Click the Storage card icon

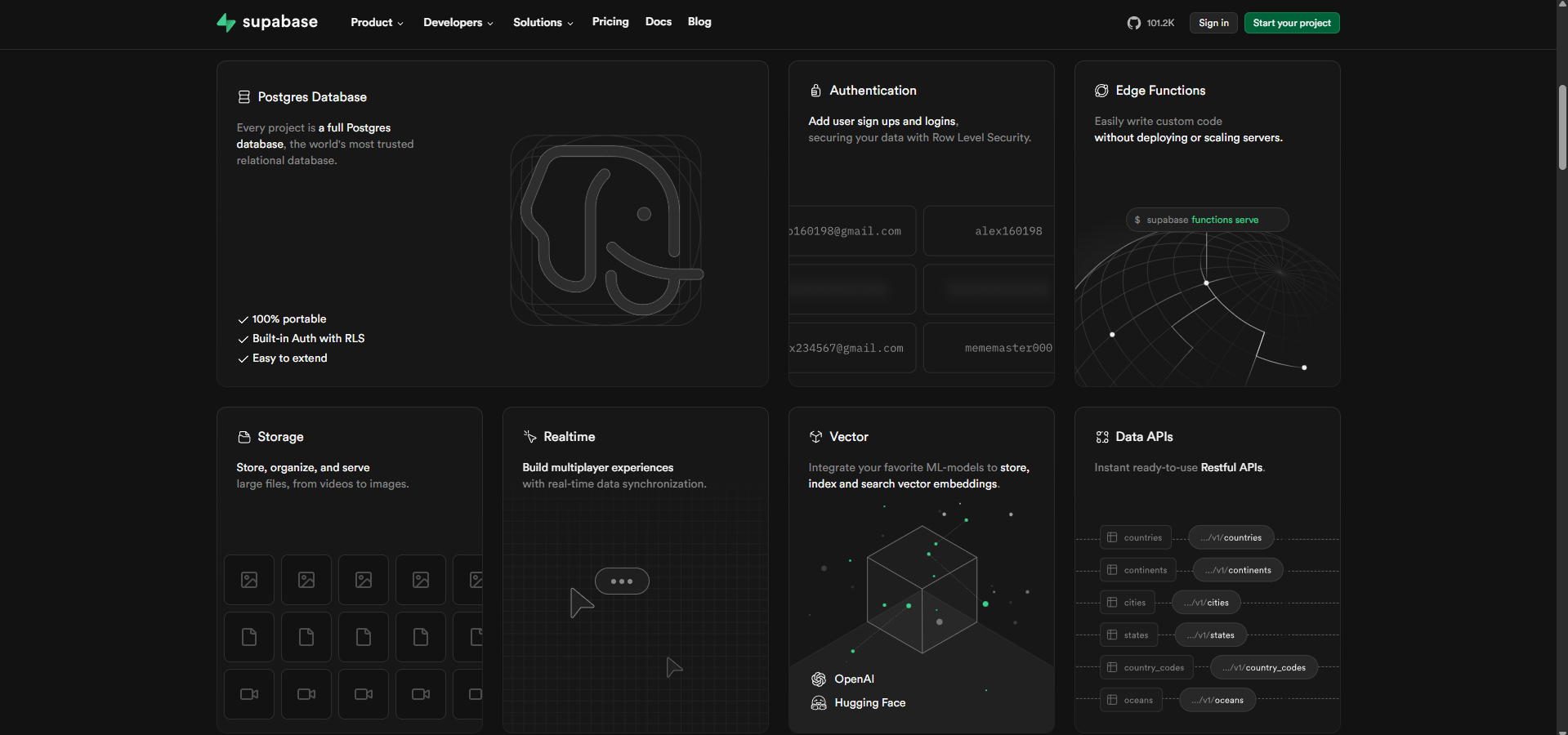click(243, 437)
